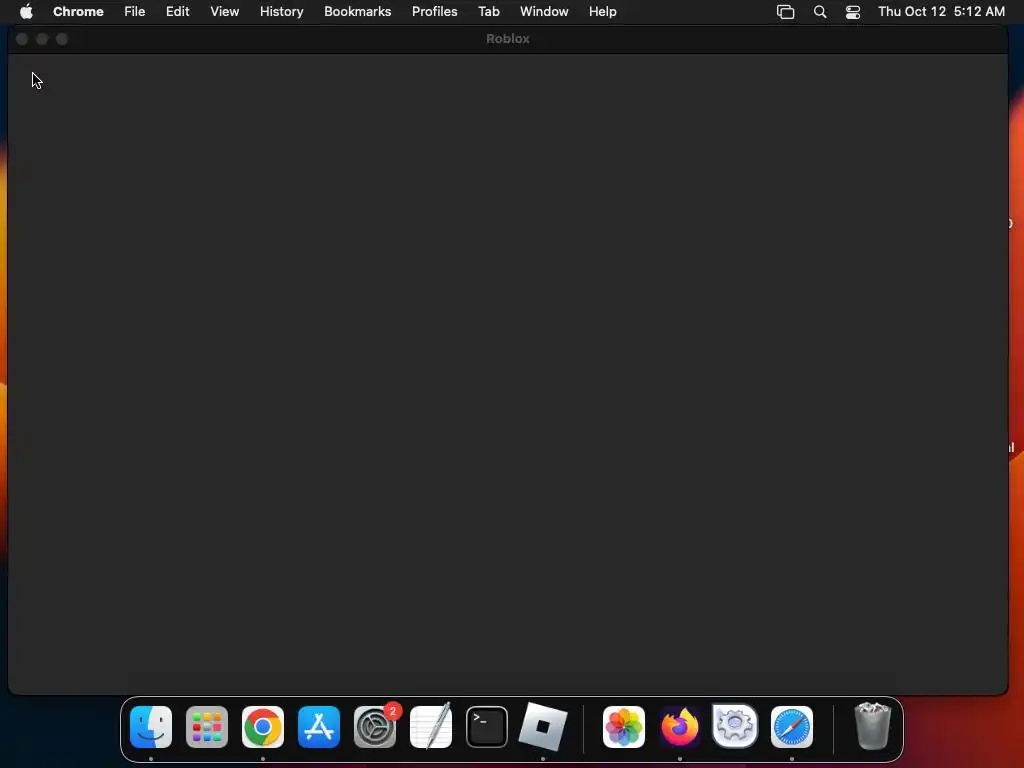Open the Window menu
Image resolution: width=1024 pixels, height=768 pixels.
pos(544,12)
